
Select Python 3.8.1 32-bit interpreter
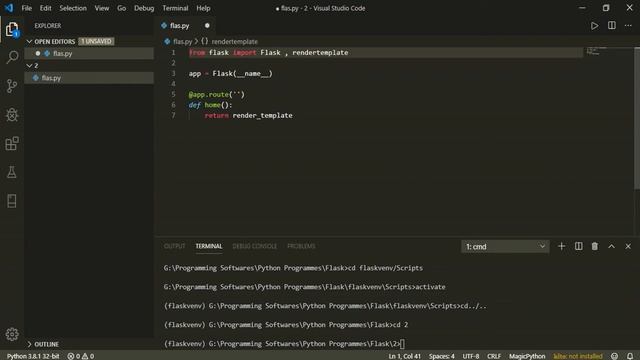[33, 356]
